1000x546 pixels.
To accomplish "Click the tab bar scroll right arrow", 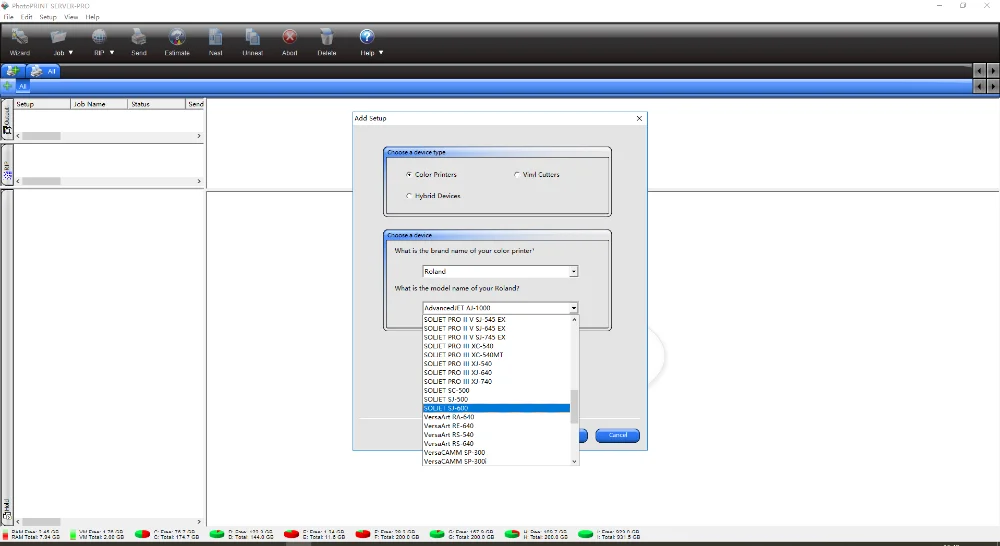I will [x=993, y=71].
